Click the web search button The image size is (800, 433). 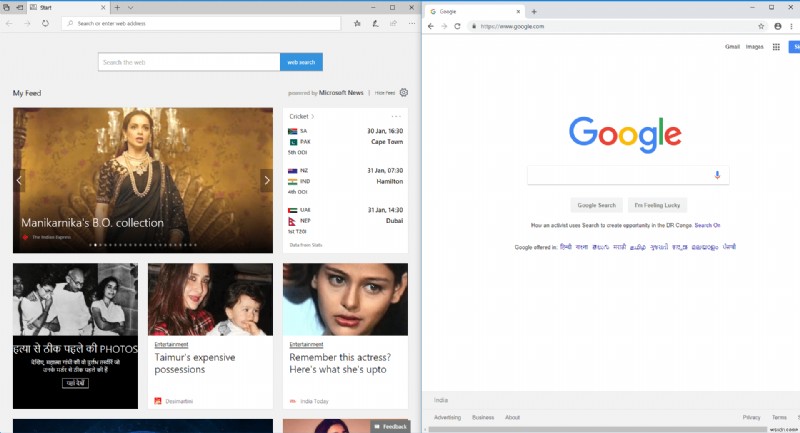(x=301, y=62)
